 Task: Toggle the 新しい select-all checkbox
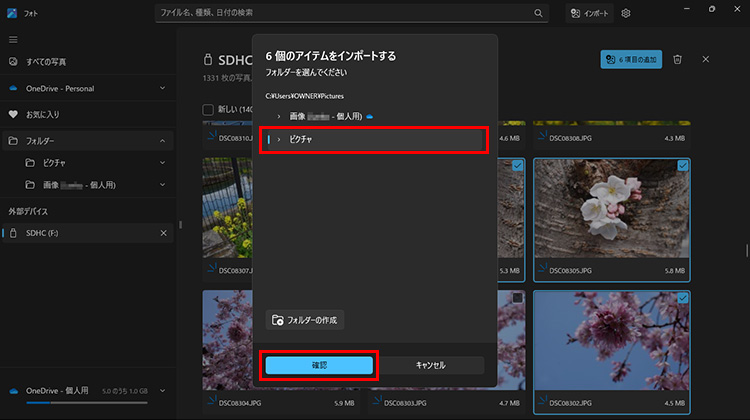click(208, 110)
